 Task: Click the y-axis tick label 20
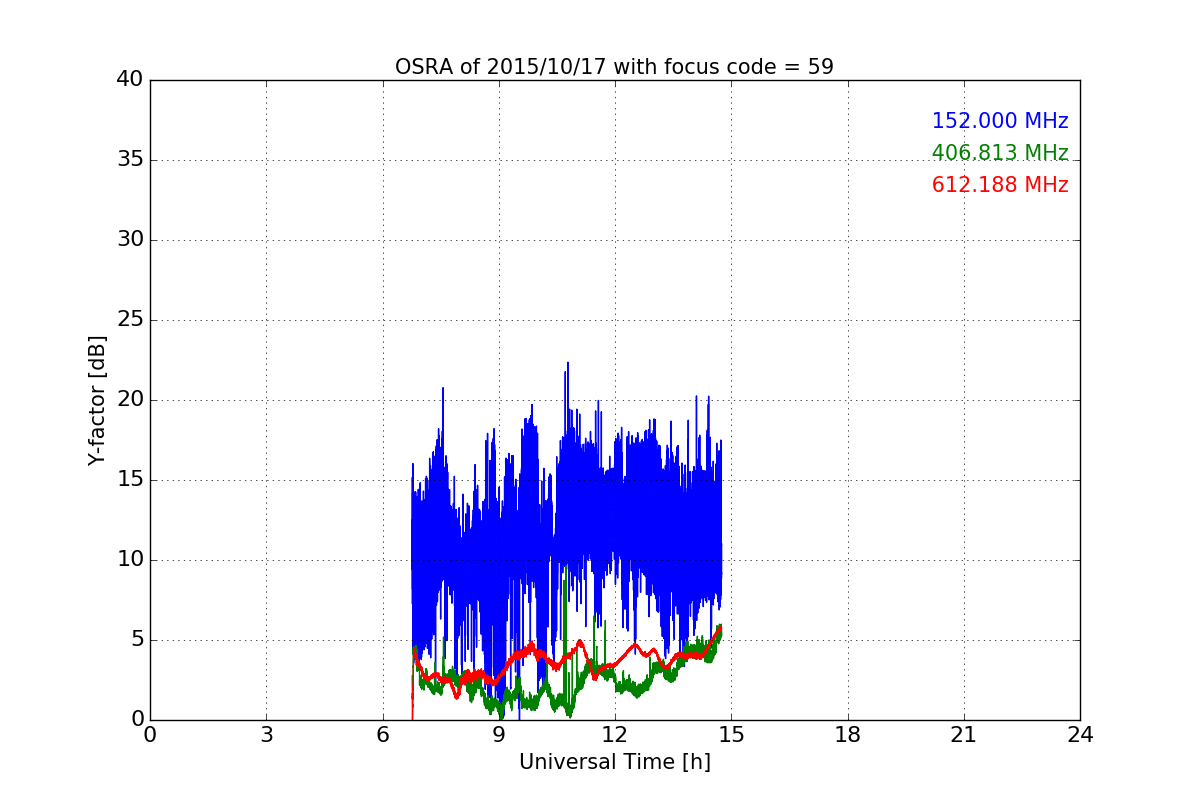tap(130, 400)
